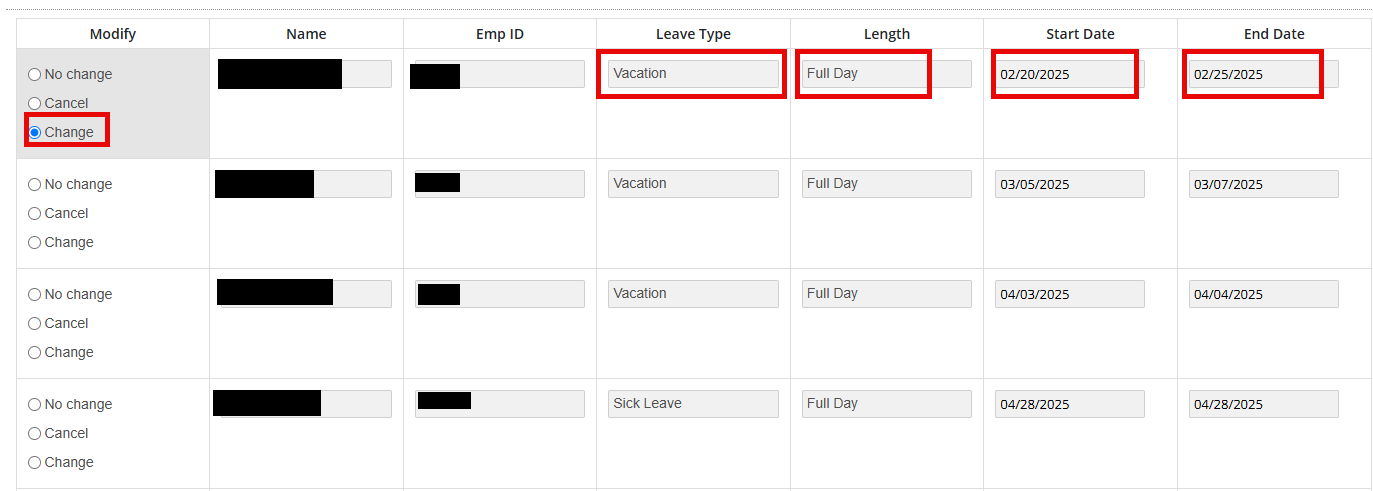Select 'Cancel' for the 02/20/2025 leave row
1373x491 pixels.
(35, 103)
